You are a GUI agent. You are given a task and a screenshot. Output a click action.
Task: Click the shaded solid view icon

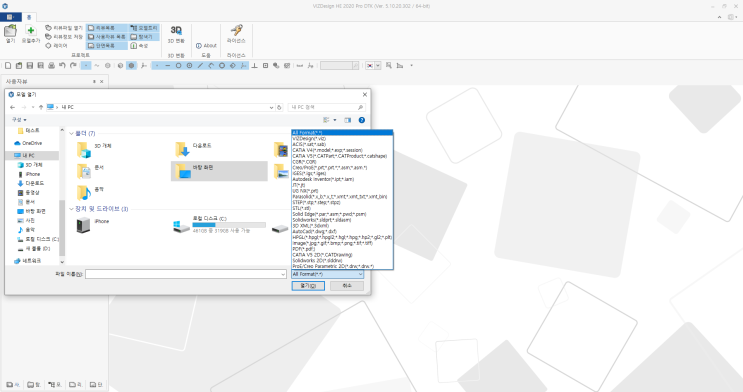[132, 65]
